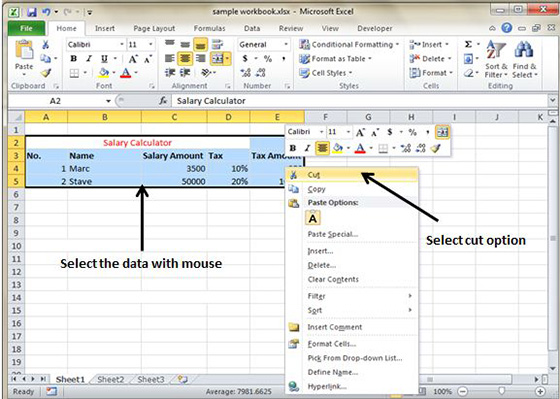Click the Format Painter brush in Clipboard group
Screen dimensions: 560x399
[x=46, y=73]
